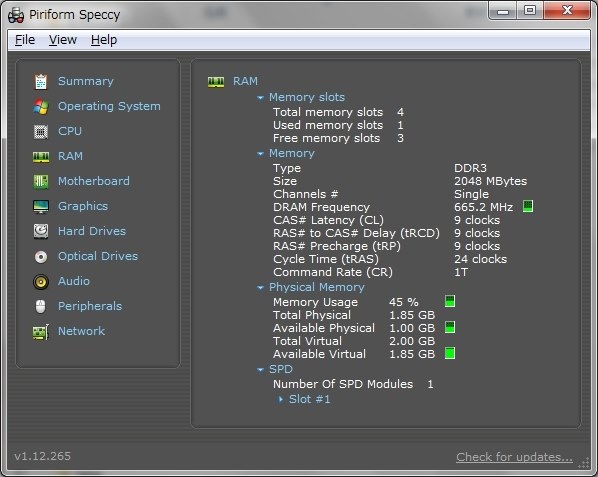Click the Channels # Single value
The image size is (598, 477).
coord(471,194)
